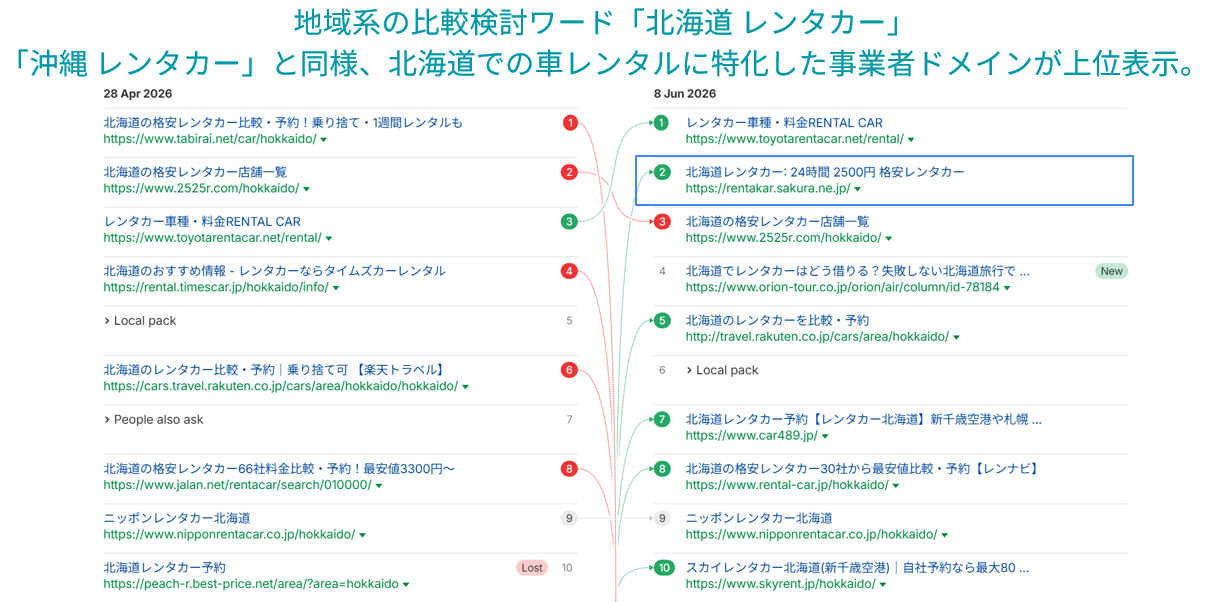The image size is (1209, 602).
Task: Click green rank 5 badge on right
Action: click(x=661, y=321)
